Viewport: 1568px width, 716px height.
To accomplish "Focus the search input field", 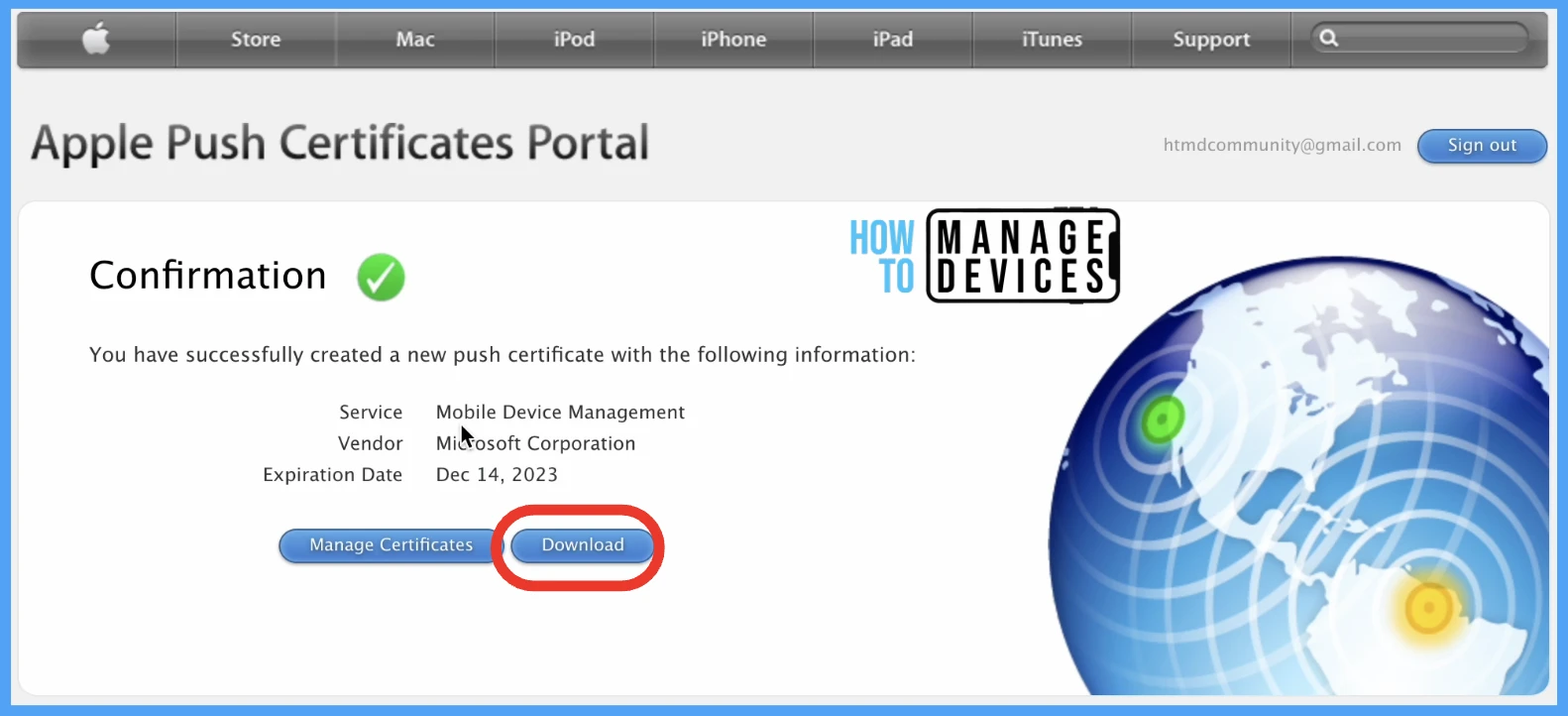I will (x=1420, y=38).
